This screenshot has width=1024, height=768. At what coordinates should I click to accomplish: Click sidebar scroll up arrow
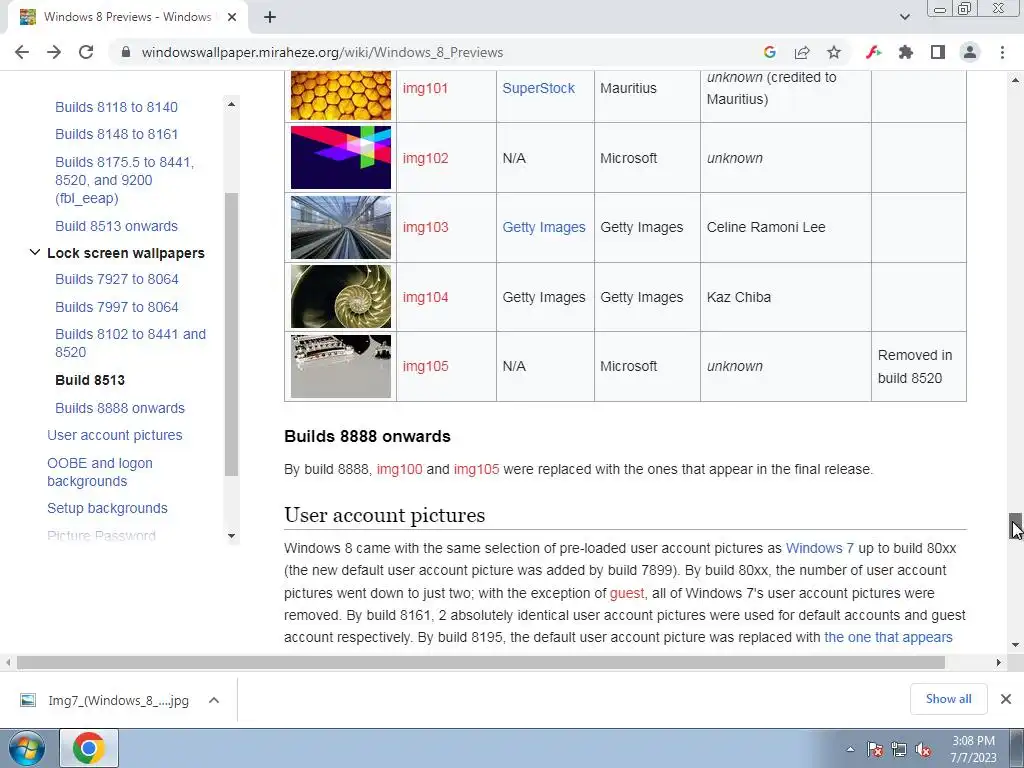tap(231, 104)
